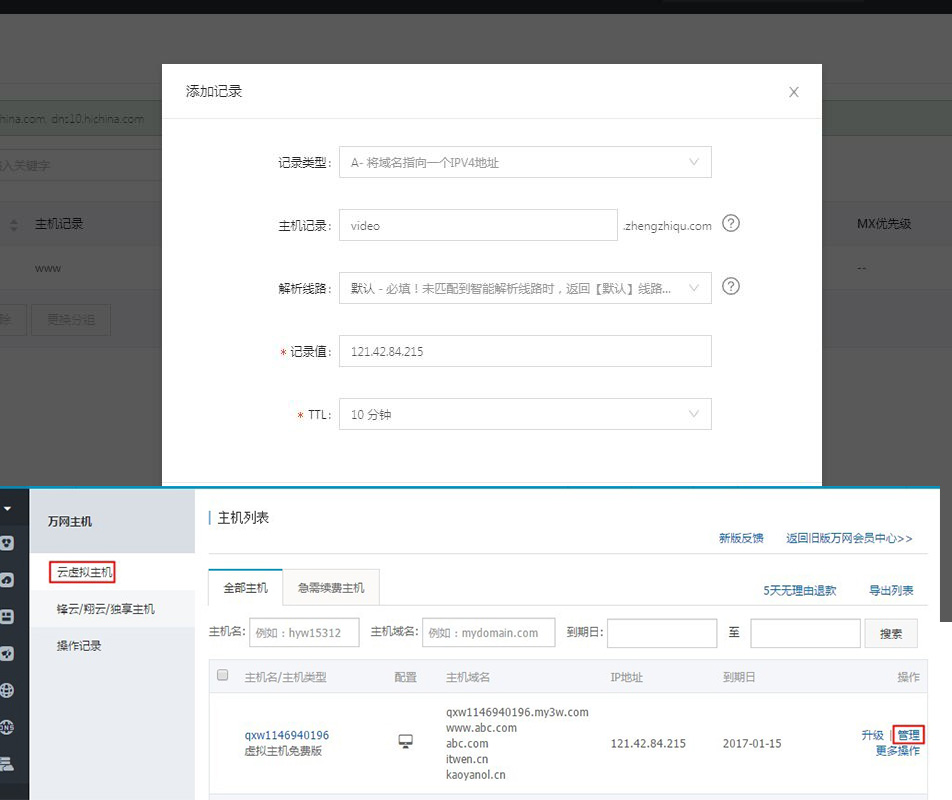The image size is (952, 800).
Task: Click the help icon beside 解析线路 field
Action: tap(730, 287)
